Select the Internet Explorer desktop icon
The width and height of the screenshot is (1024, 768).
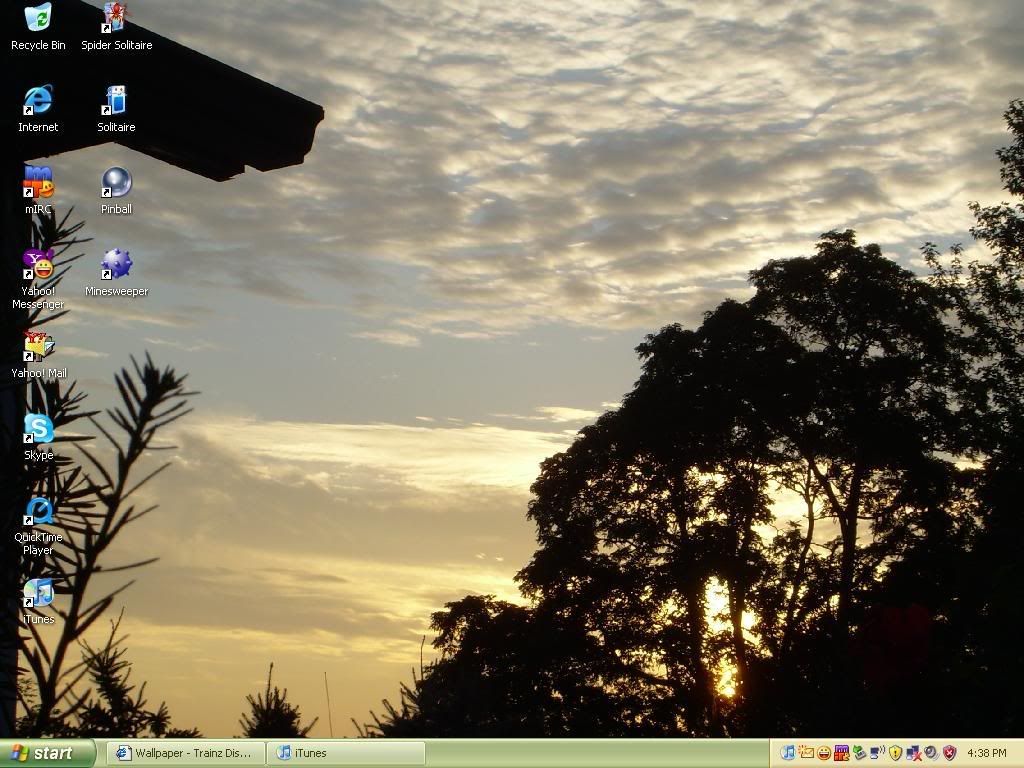pyautogui.click(x=38, y=108)
